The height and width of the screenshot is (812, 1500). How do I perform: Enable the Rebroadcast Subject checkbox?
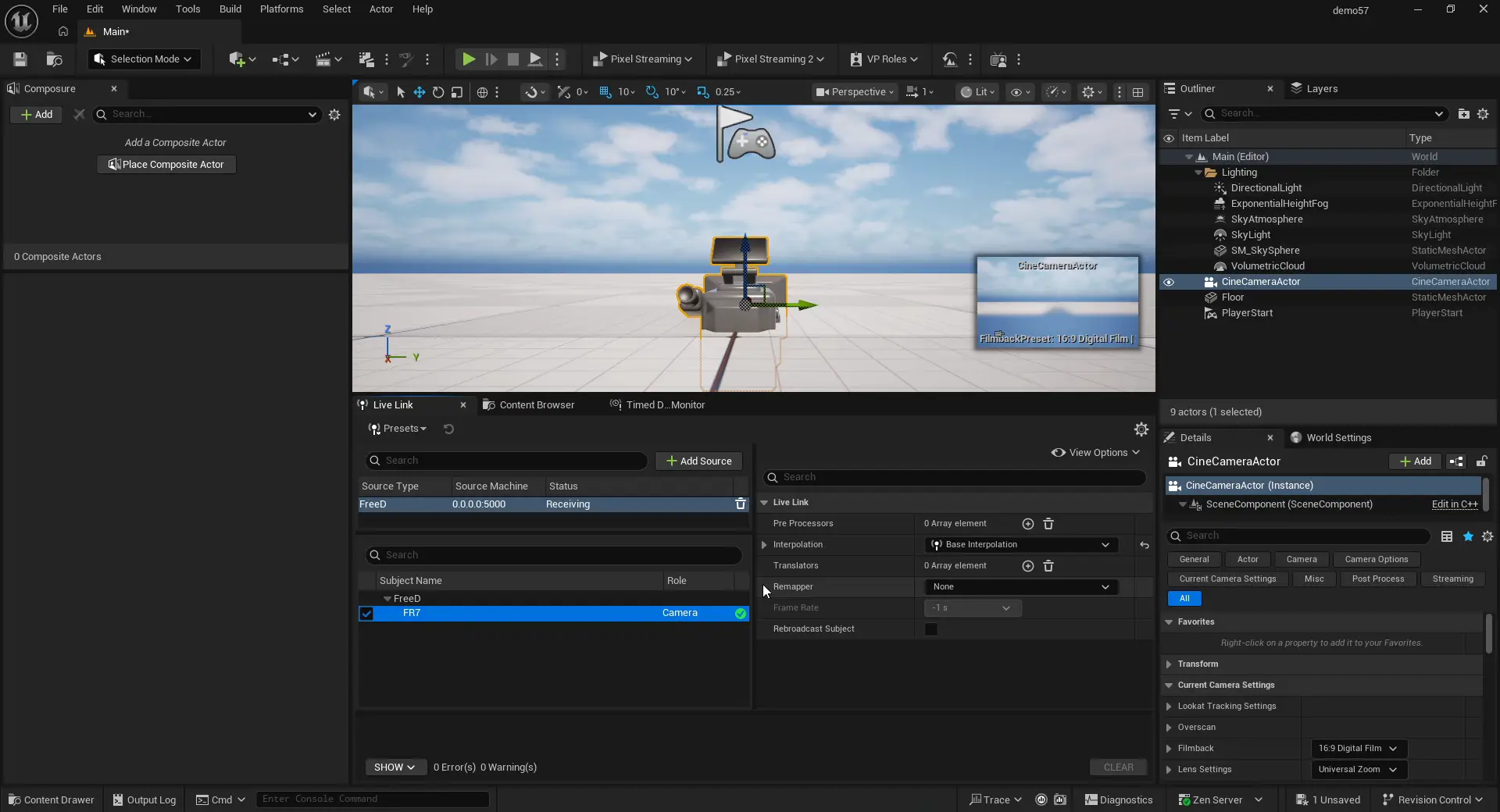(x=931, y=629)
